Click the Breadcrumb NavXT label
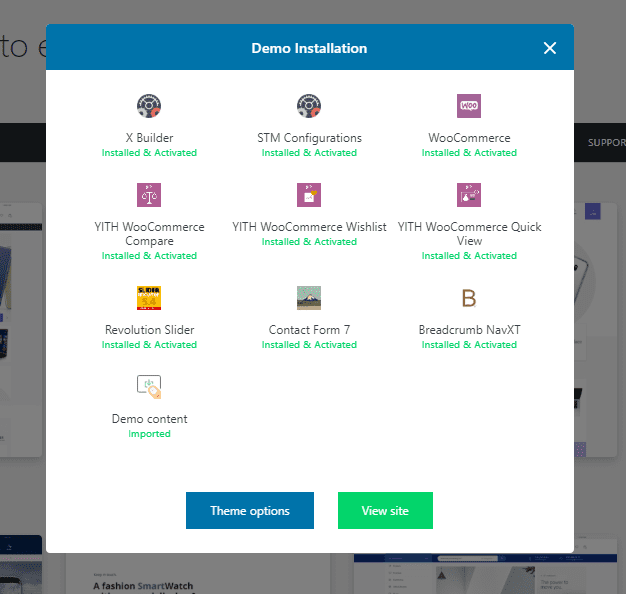Screen dimensions: 626x594 (469, 330)
